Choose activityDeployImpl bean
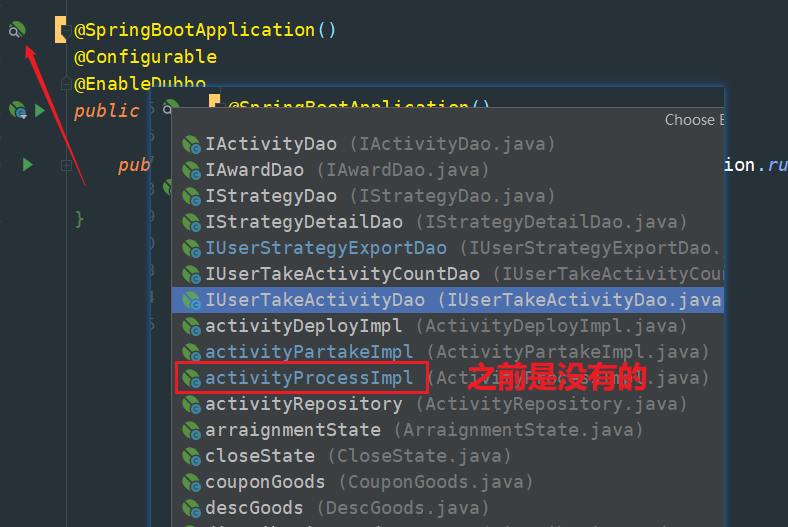Image resolution: width=788 pixels, height=527 pixels. pyautogui.click(x=447, y=326)
